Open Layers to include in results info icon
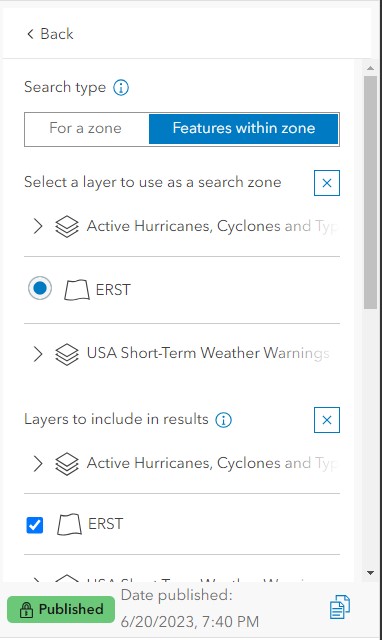This screenshot has width=382, height=640. pyautogui.click(x=223, y=420)
